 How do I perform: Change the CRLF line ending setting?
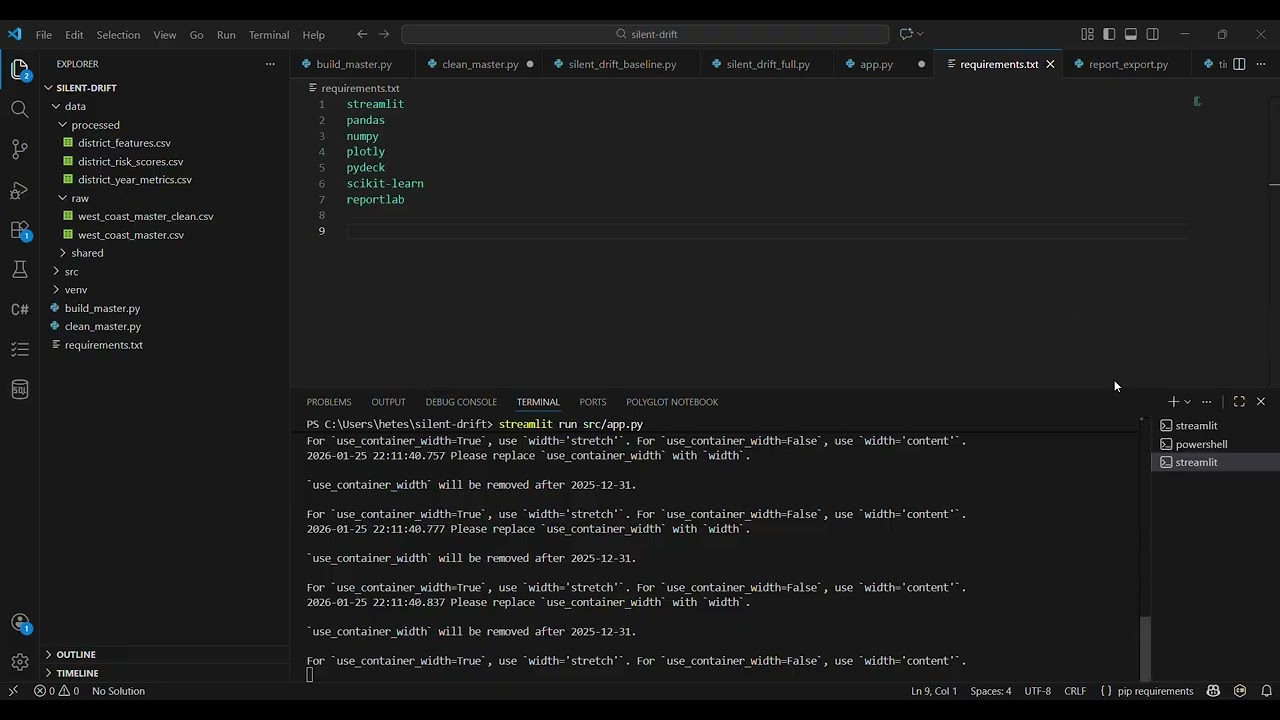(1075, 691)
